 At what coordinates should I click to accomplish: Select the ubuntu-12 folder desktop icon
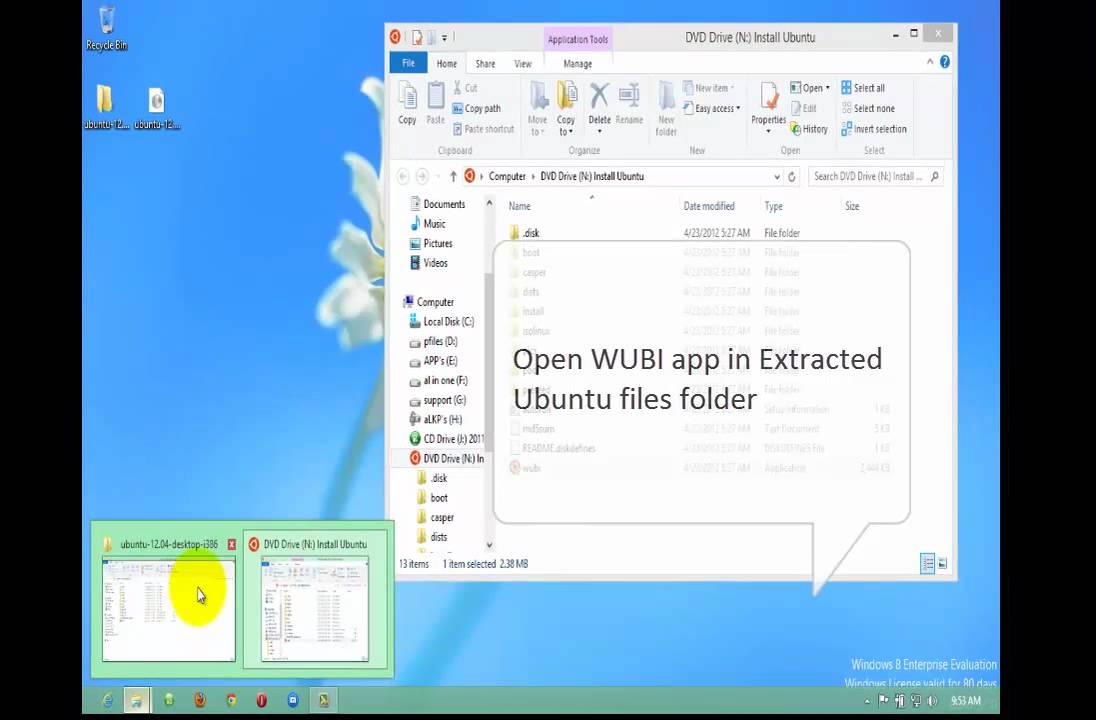(105, 107)
